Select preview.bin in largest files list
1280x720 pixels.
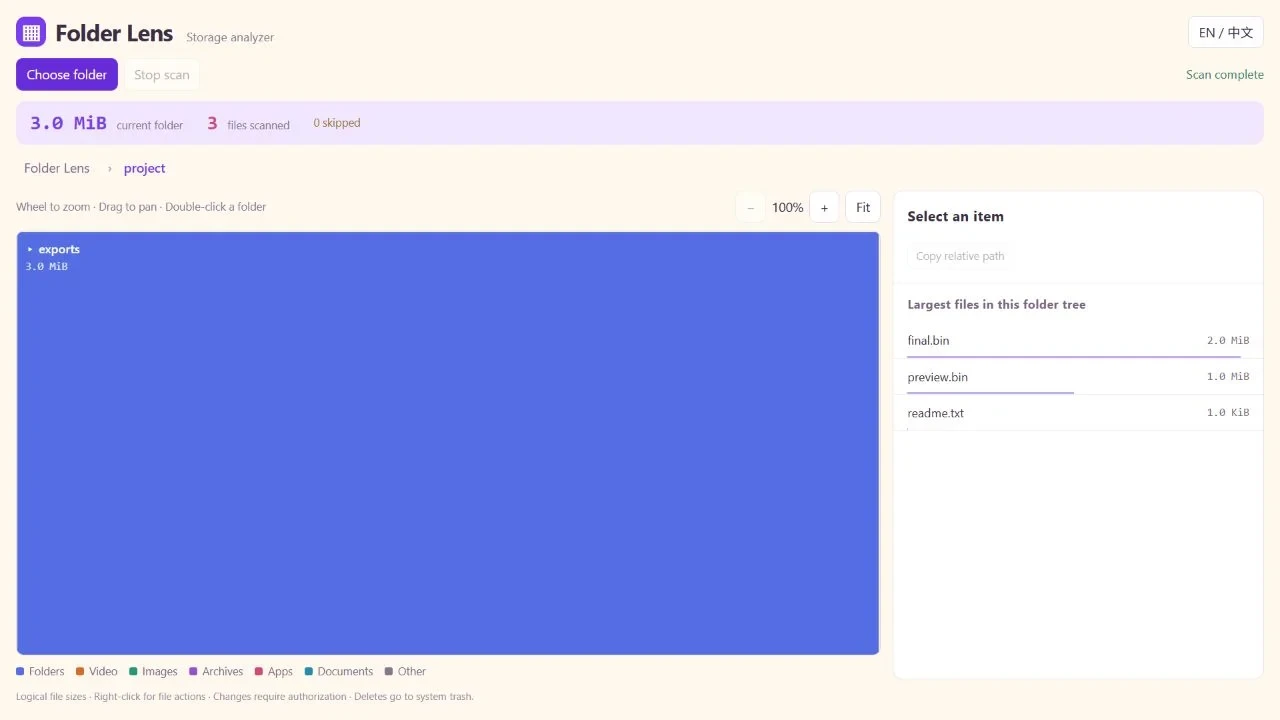point(1078,377)
